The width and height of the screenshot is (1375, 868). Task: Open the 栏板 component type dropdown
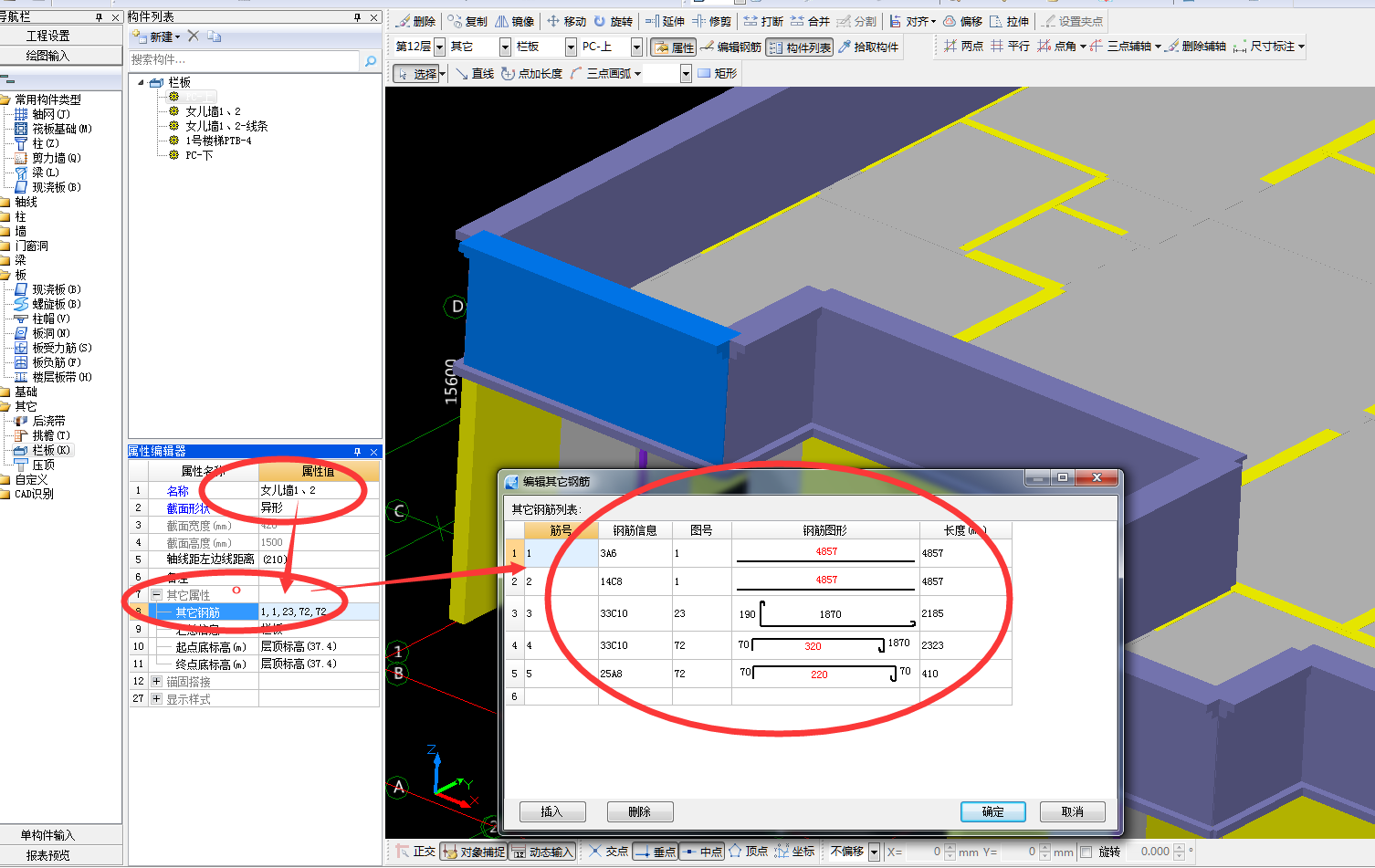pyautogui.click(x=571, y=47)
